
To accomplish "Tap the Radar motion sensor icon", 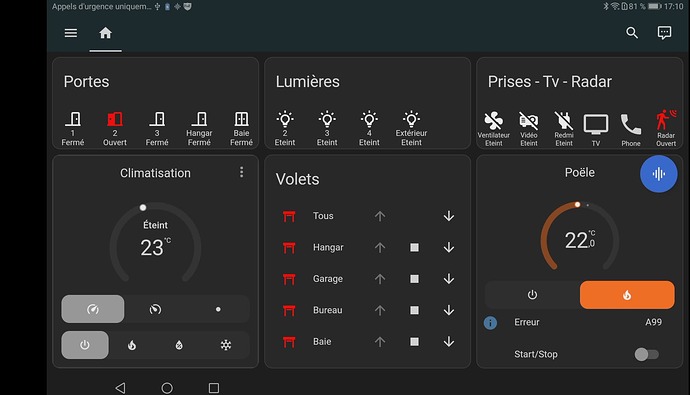I will (665, 121).
